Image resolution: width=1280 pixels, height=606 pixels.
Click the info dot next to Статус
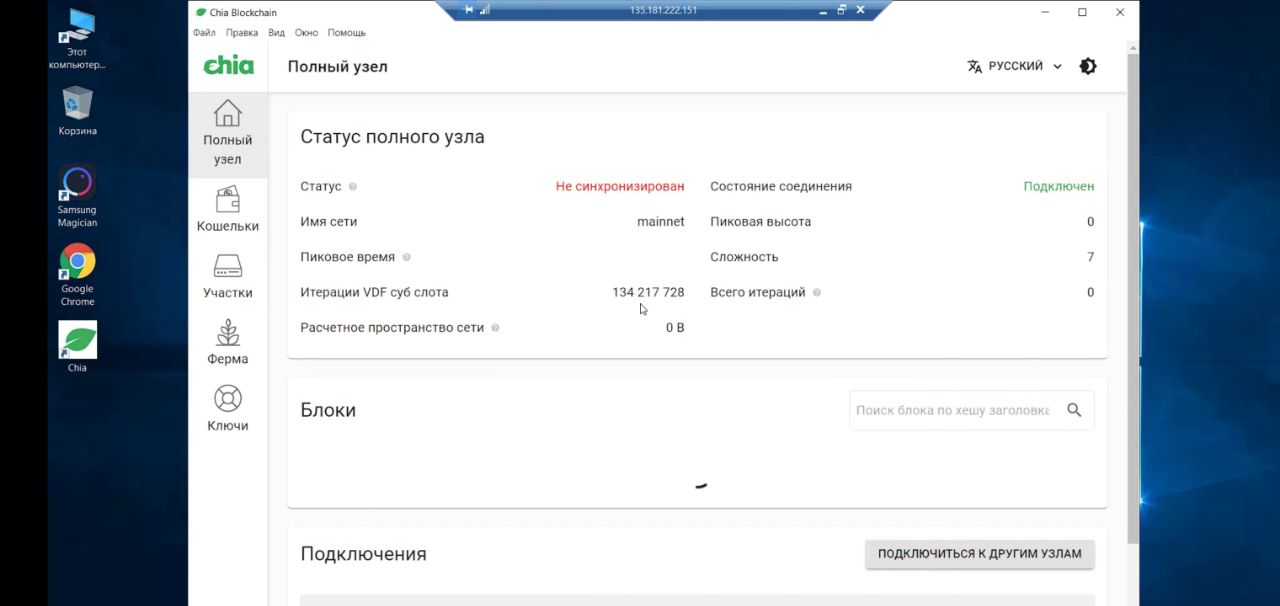pos(353,187)
